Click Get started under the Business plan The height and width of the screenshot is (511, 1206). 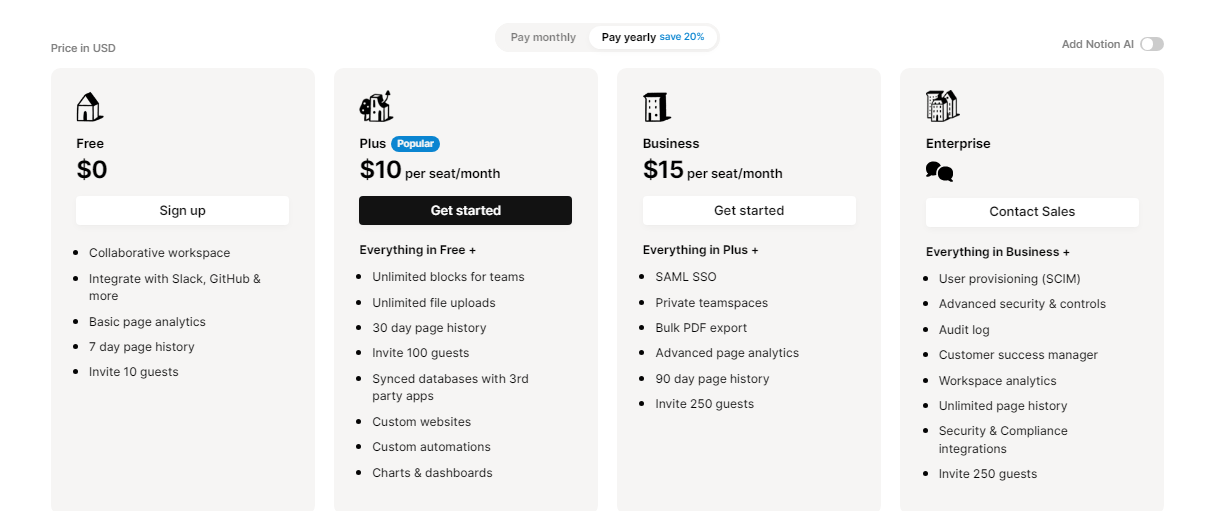tap(749, 211)
